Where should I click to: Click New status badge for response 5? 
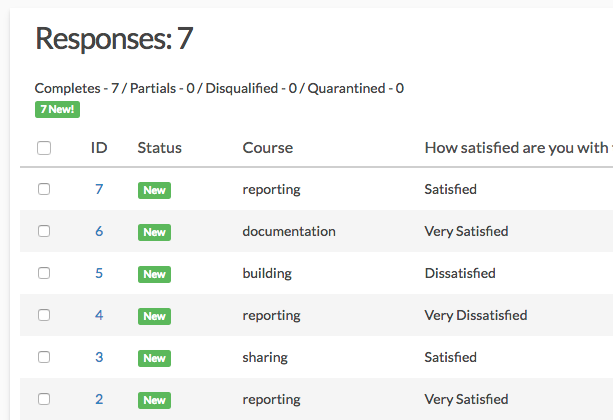154,274
